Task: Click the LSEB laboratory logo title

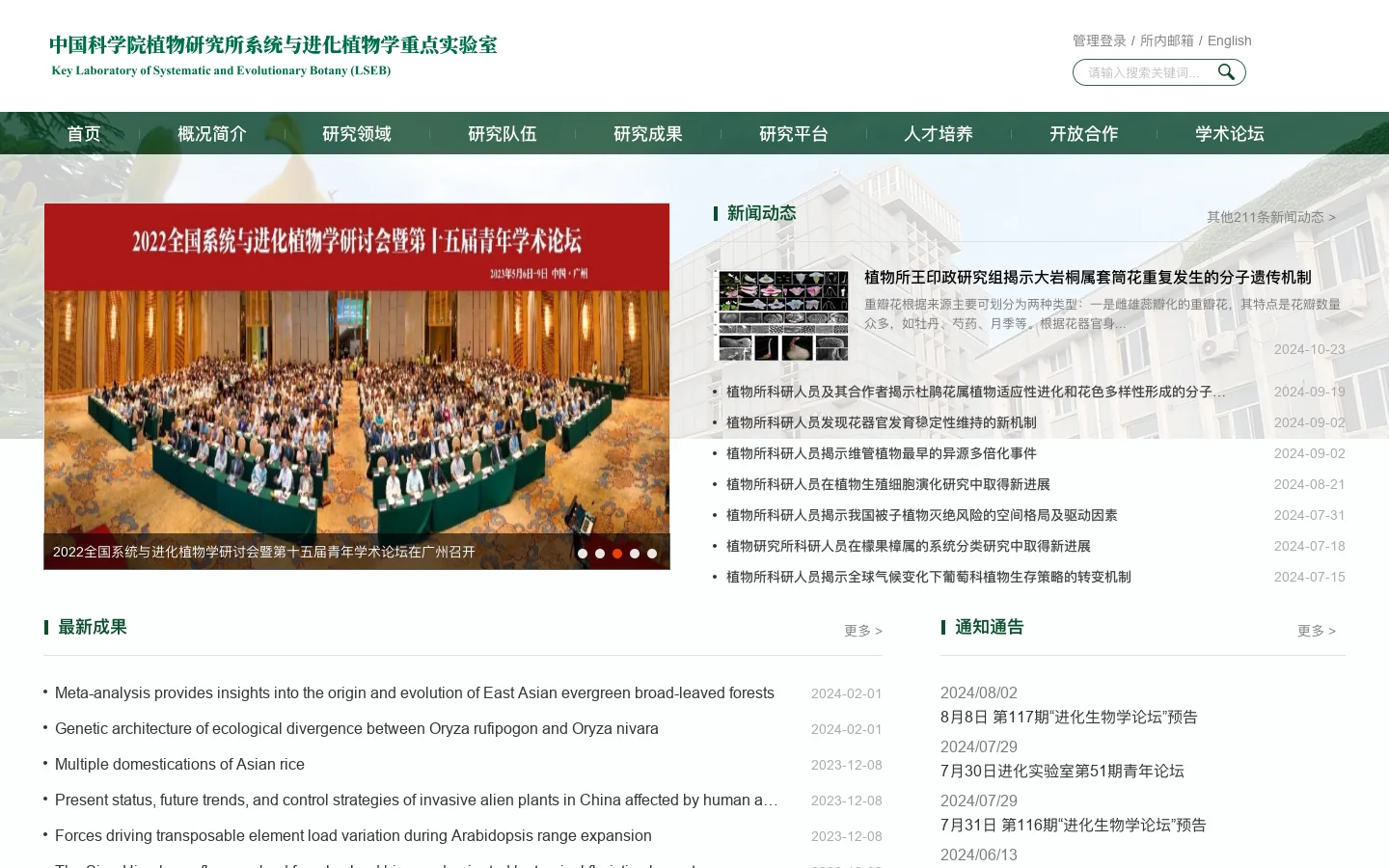Action: (274, 55)
